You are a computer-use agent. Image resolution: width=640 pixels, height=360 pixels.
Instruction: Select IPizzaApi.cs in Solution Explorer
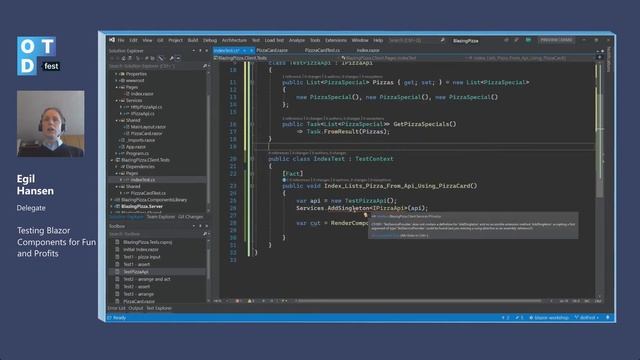pyautogui.click(x=142, y=113)
